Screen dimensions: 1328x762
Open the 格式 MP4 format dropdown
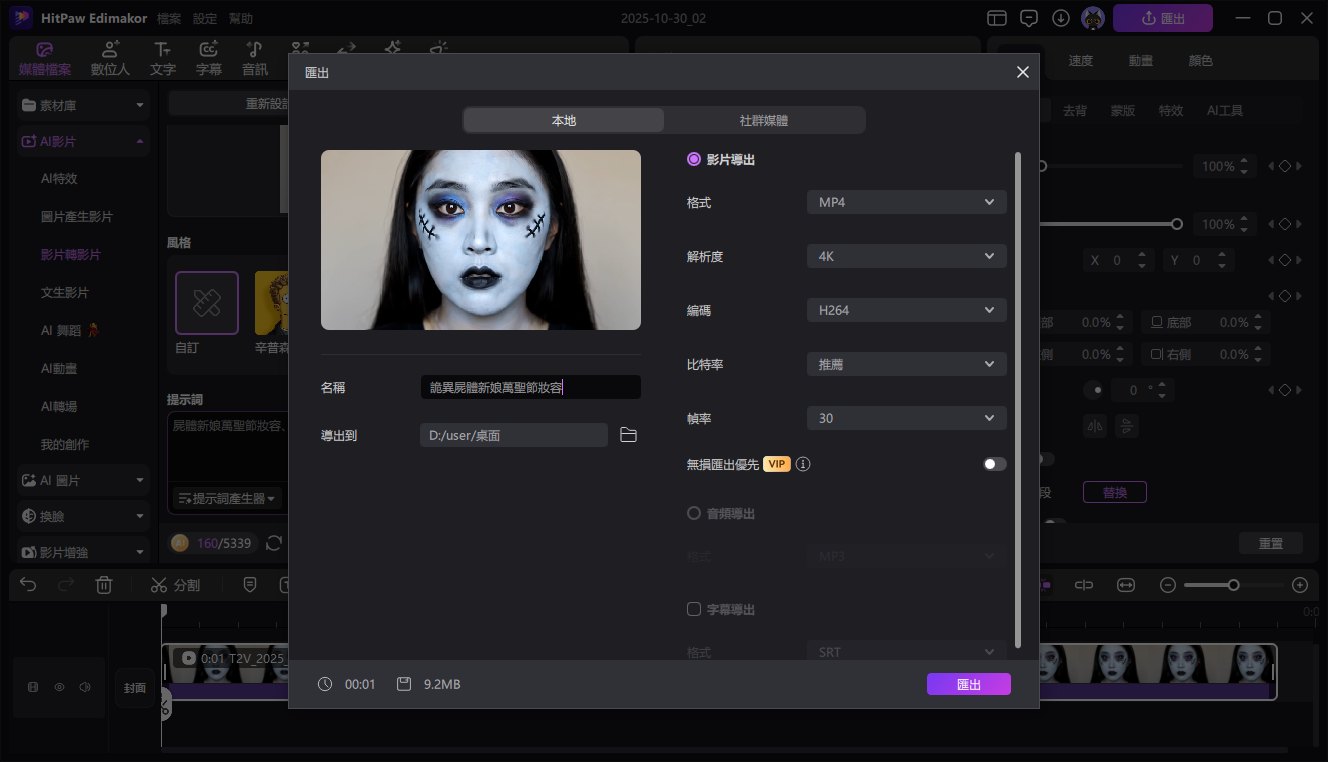coord(905,201)
